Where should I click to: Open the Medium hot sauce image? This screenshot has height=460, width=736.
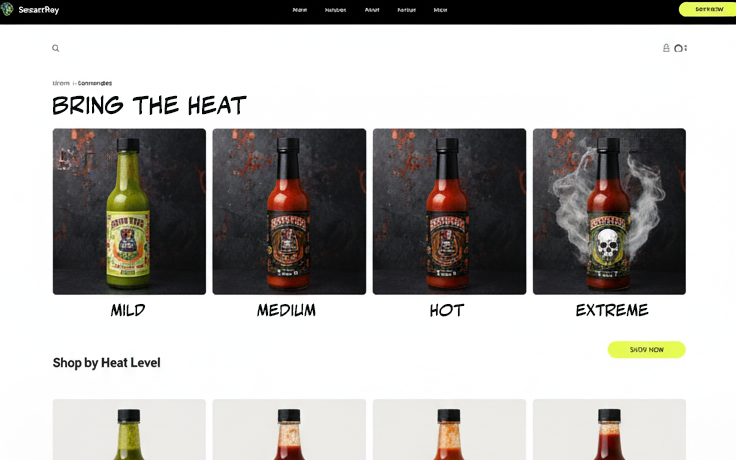(x=289, y=212)
